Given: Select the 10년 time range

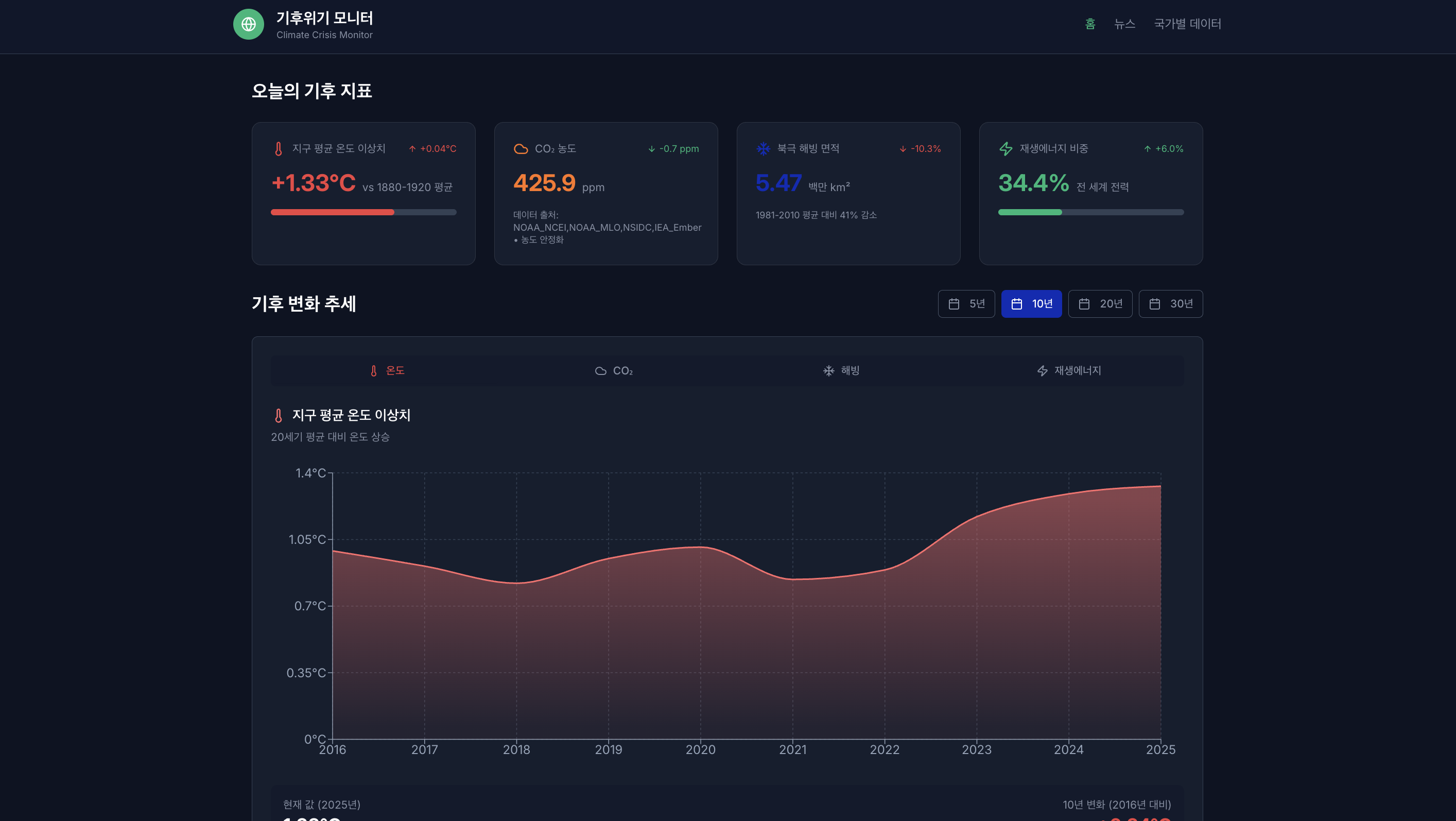Looking at the screenshot, I should [1031, 304].
